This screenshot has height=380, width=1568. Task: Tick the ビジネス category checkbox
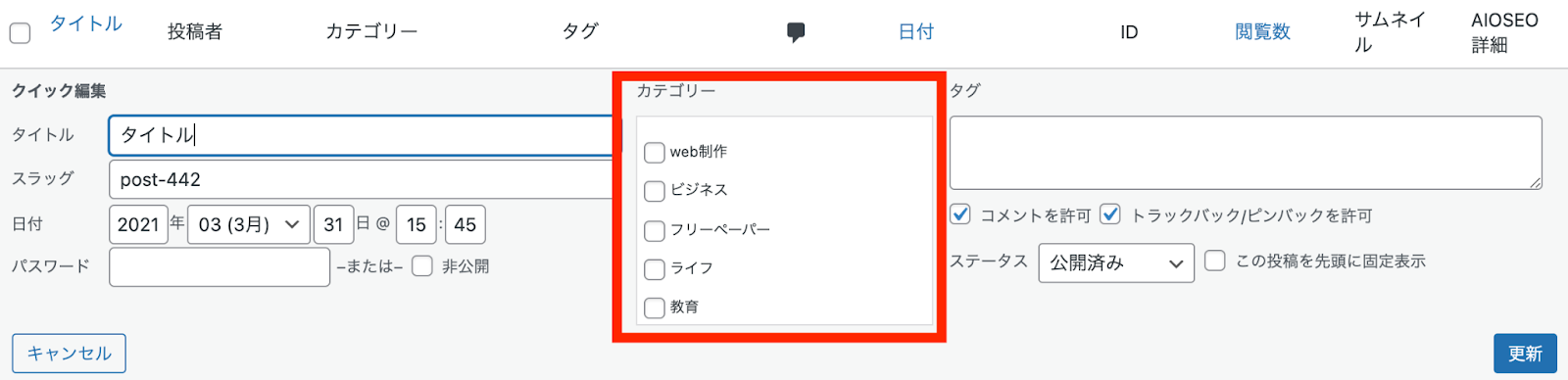pyautogui.click(x=655, y=191)
